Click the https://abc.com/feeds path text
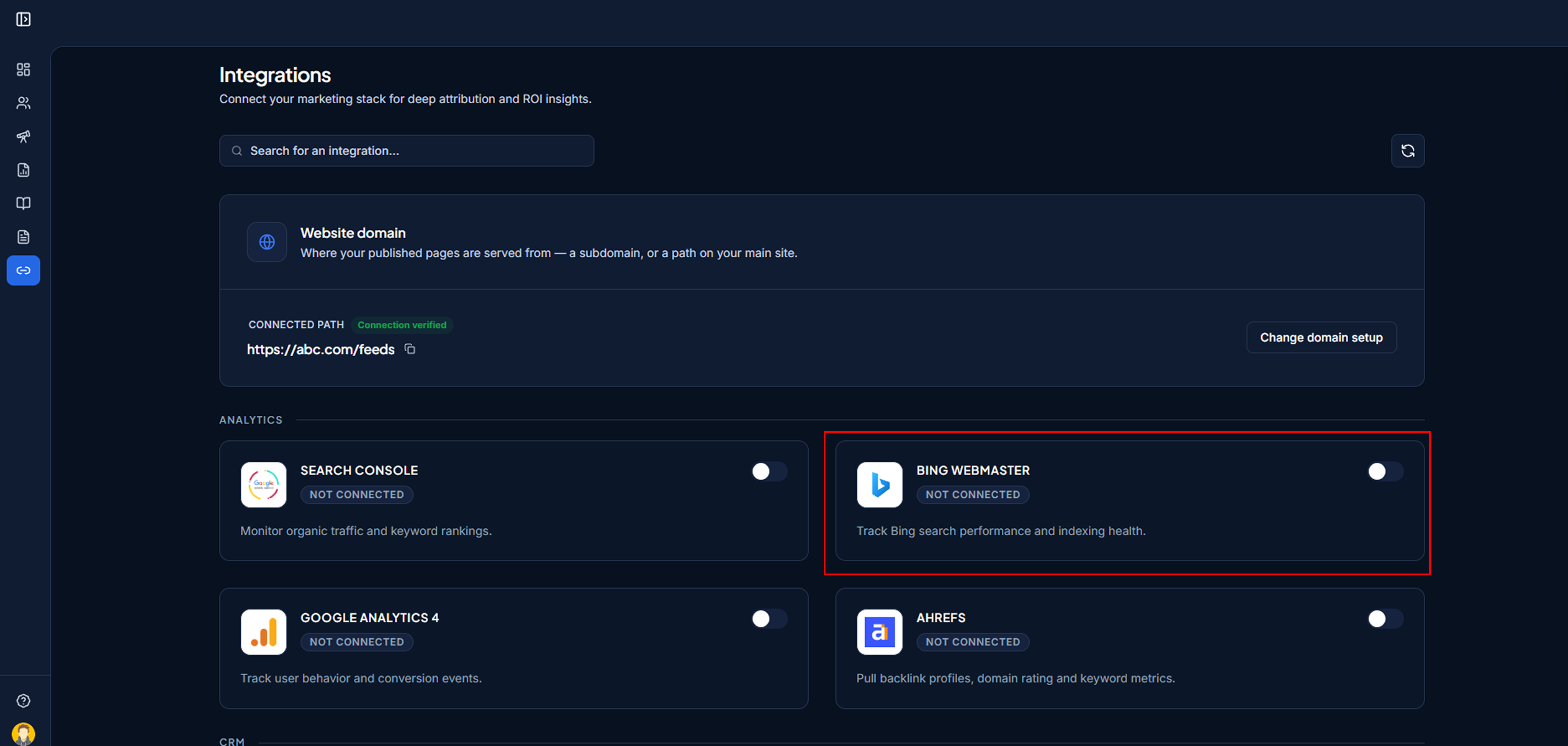The image size is (1568, 746). click(321, 350)
